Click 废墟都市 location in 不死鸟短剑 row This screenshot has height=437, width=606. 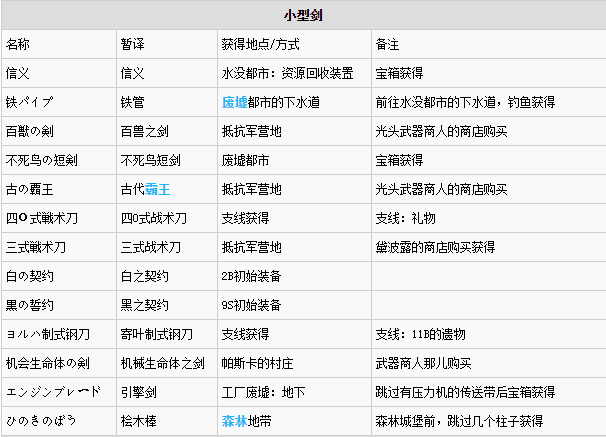tap(245, 160)
